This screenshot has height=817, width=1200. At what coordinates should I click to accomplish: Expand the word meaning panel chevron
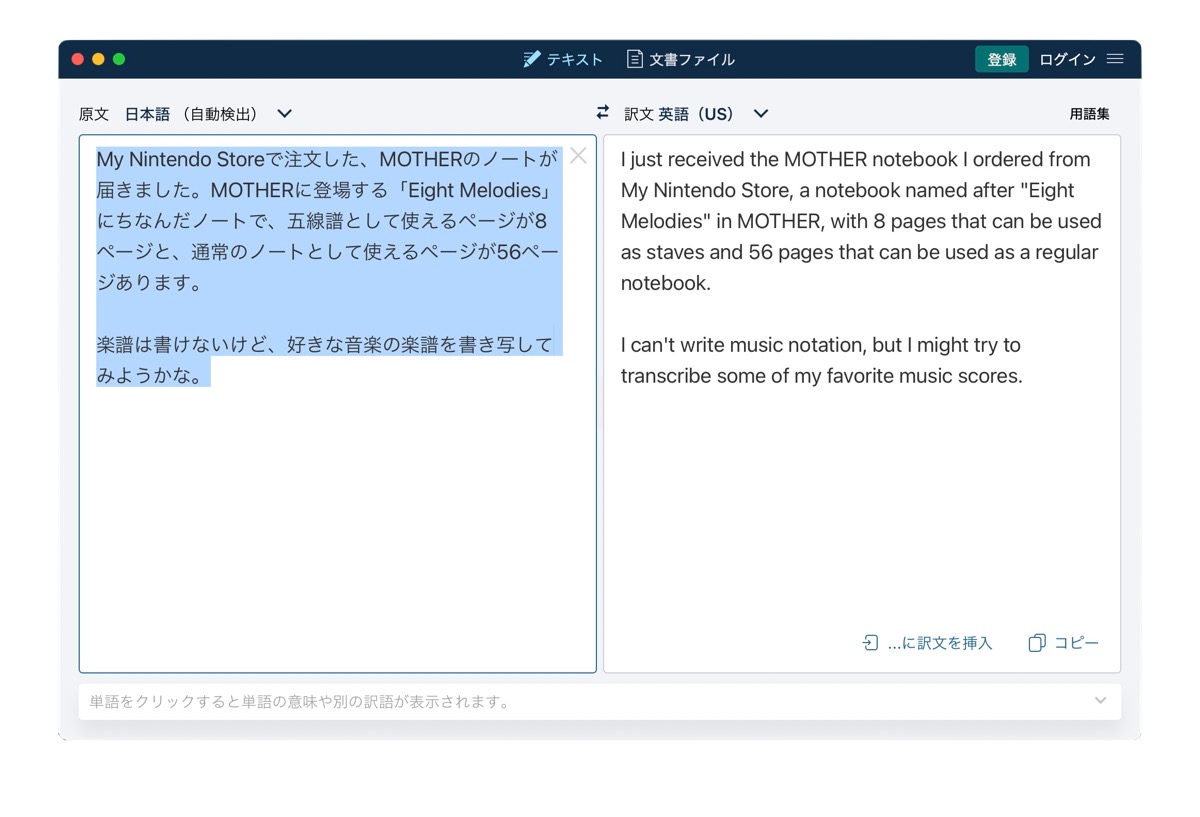(x=1100, y=701)
